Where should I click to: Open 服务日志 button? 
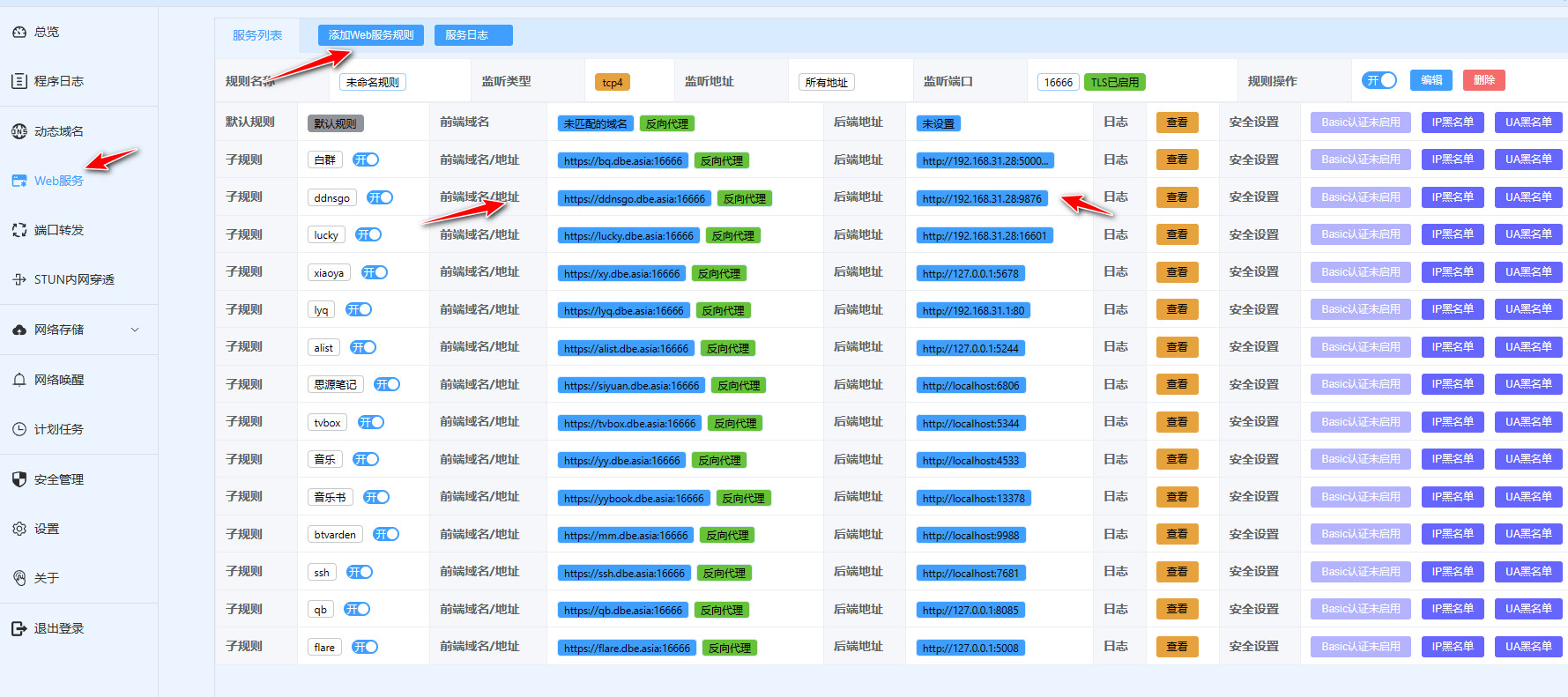(473, 35)
